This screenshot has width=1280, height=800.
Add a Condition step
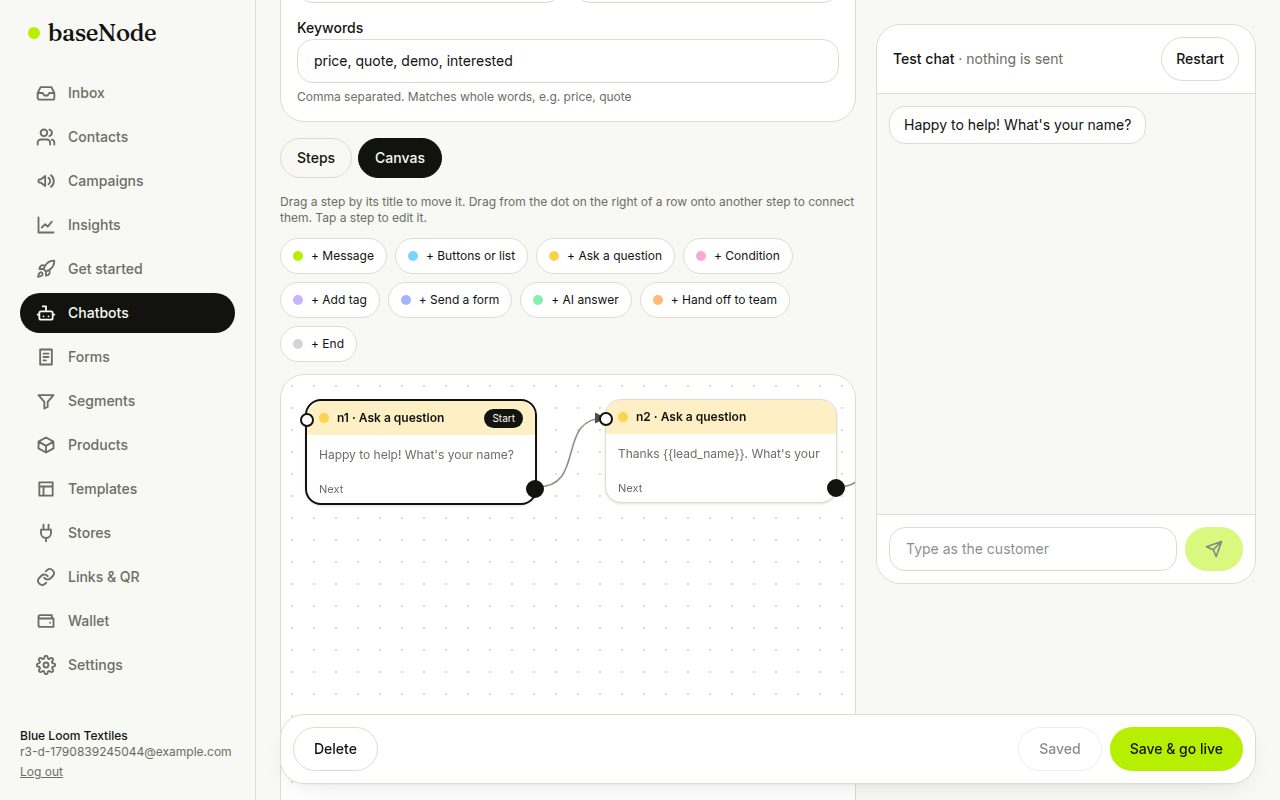click(x=738, y=256)
